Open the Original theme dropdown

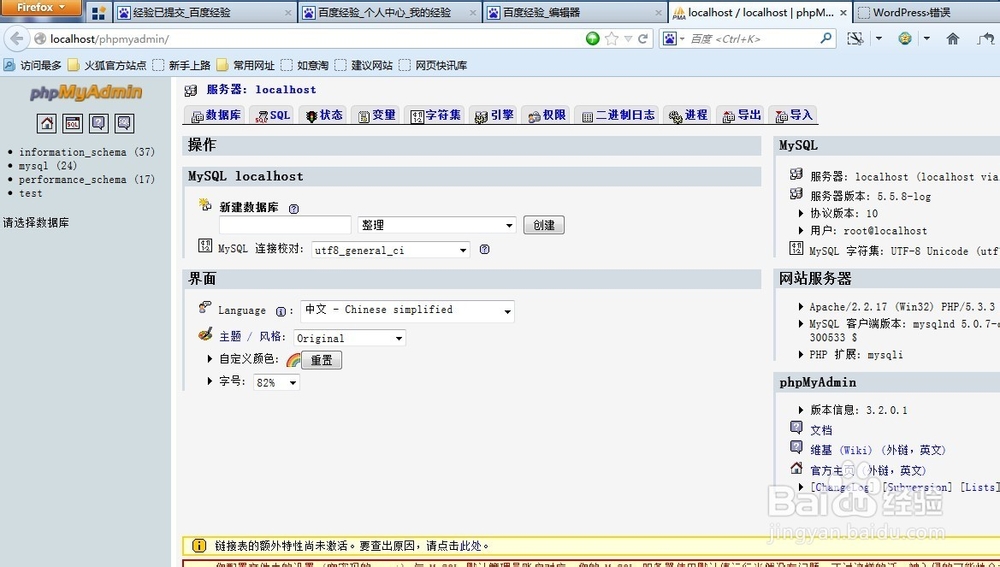coord(349,338)
